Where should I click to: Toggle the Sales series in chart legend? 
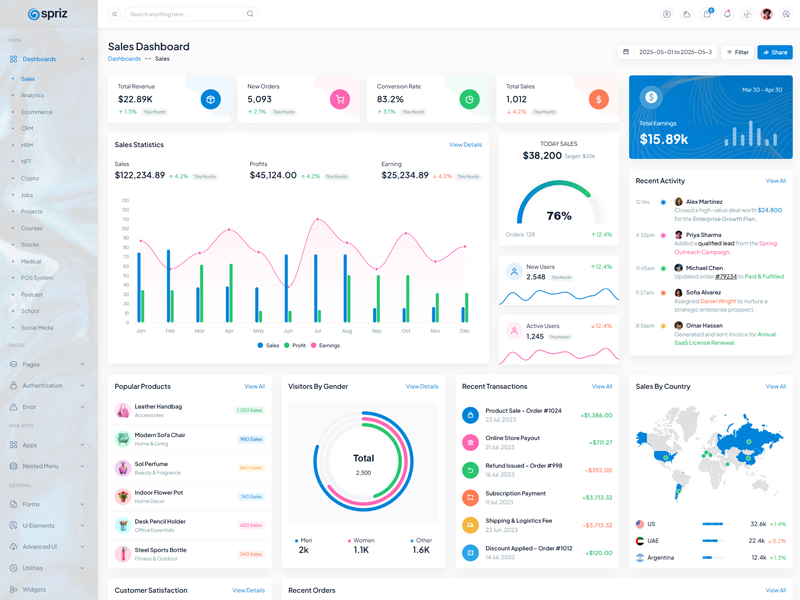[x=268, y=345]
